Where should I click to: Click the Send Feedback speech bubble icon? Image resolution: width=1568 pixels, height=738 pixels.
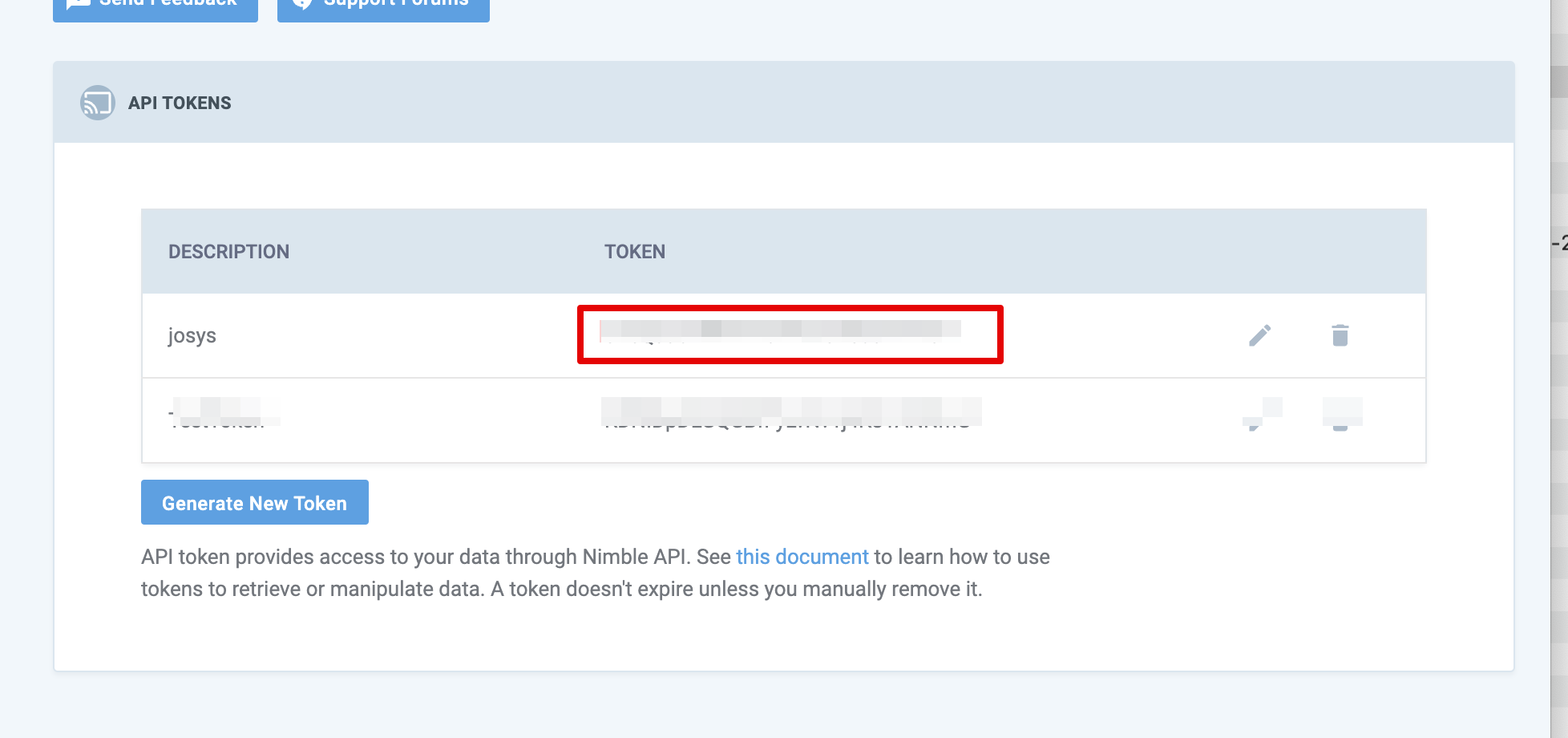click(78, 4)
